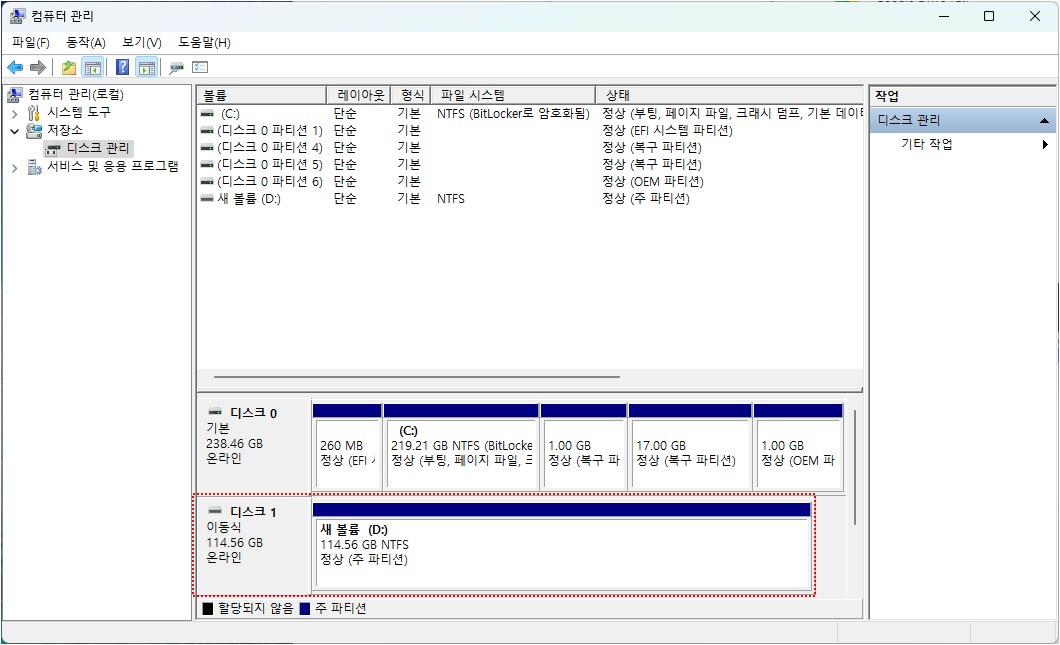Click the blue Help question mark icon
Viewport: 1060px width, 645px height.
click(x=122, y=68)
